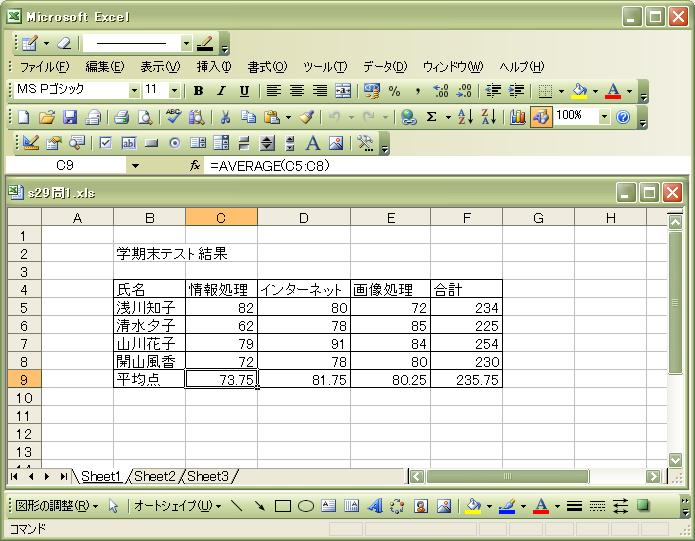
Task: Open the ファイル menu
Action: [x=44, y=67]
